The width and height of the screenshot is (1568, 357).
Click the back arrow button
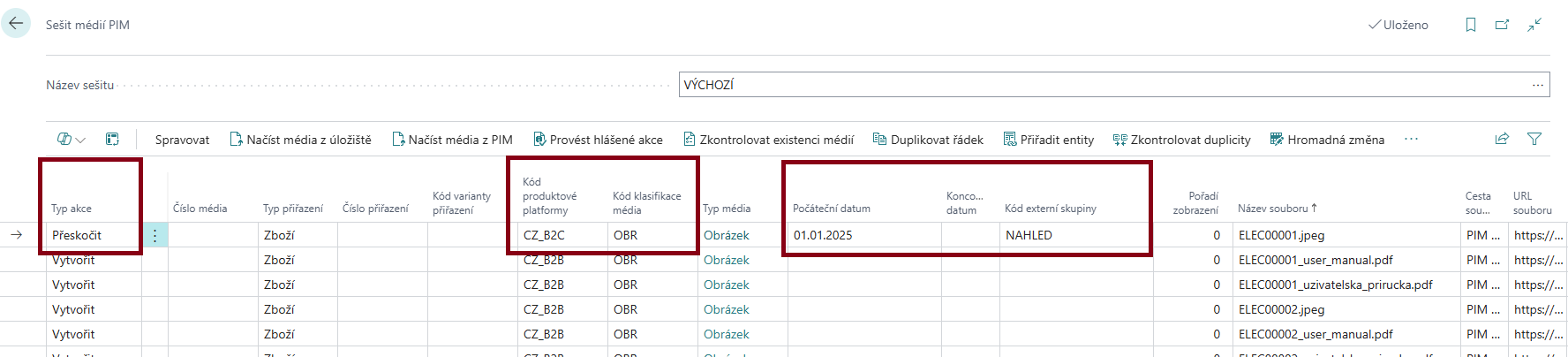coord(16,24)
